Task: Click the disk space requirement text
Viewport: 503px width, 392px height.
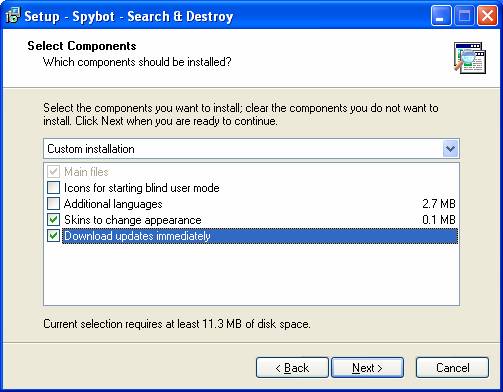Action: (x=177, y=324)
